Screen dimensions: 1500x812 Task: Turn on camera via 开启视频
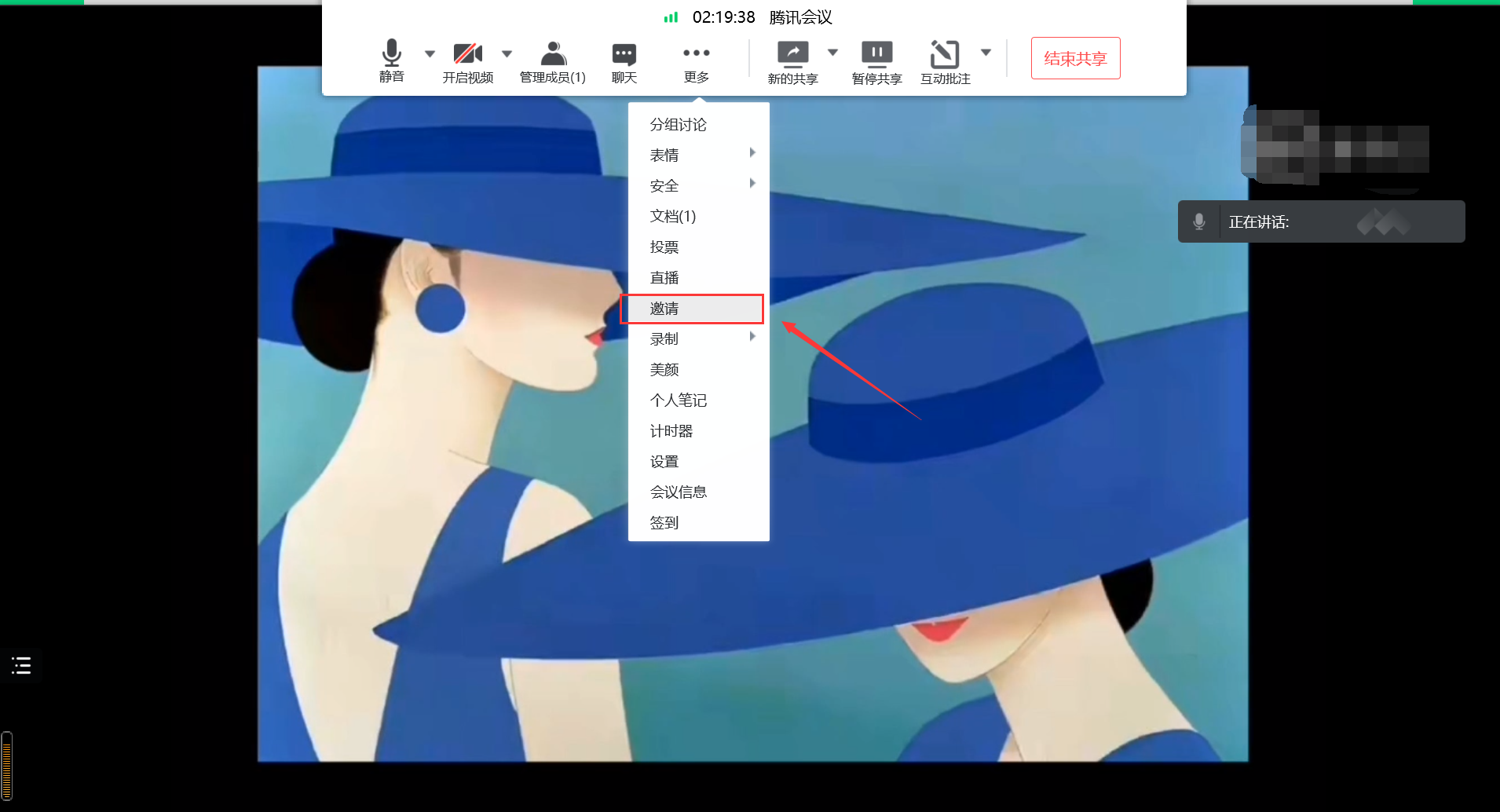[468, 62]
